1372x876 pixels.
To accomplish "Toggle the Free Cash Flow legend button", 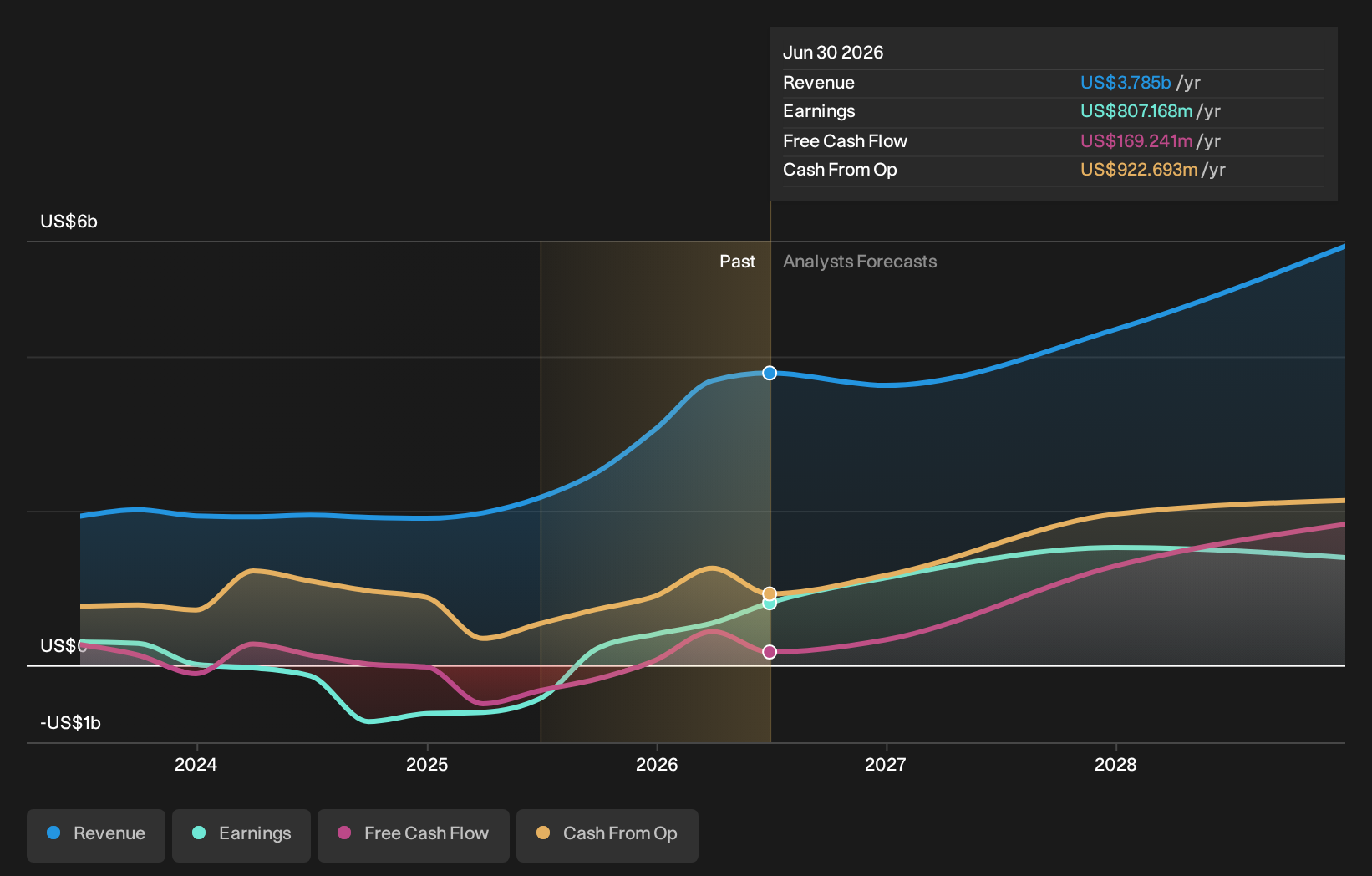I will click(414, 835).
